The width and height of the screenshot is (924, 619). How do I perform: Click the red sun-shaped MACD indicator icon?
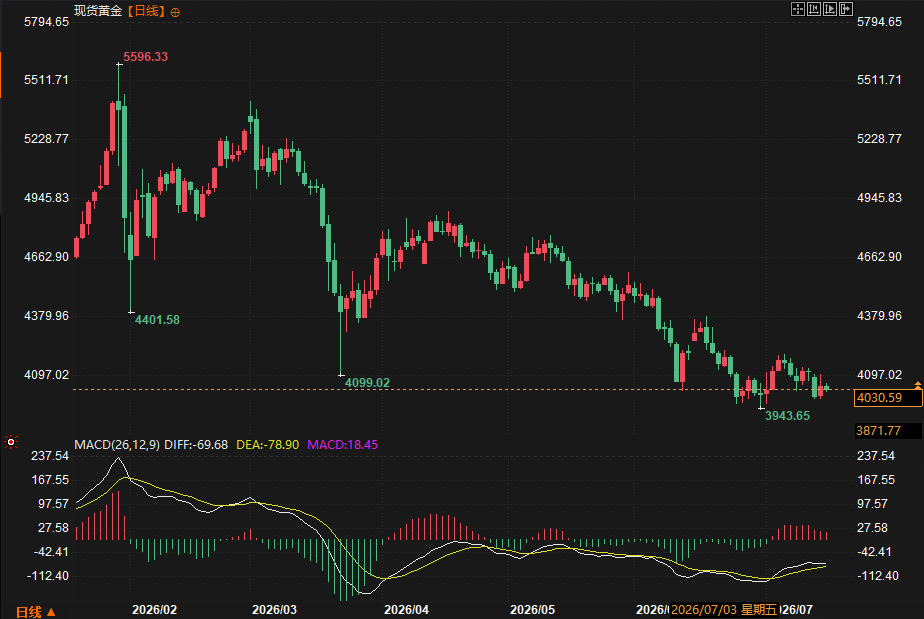point(11,442)
